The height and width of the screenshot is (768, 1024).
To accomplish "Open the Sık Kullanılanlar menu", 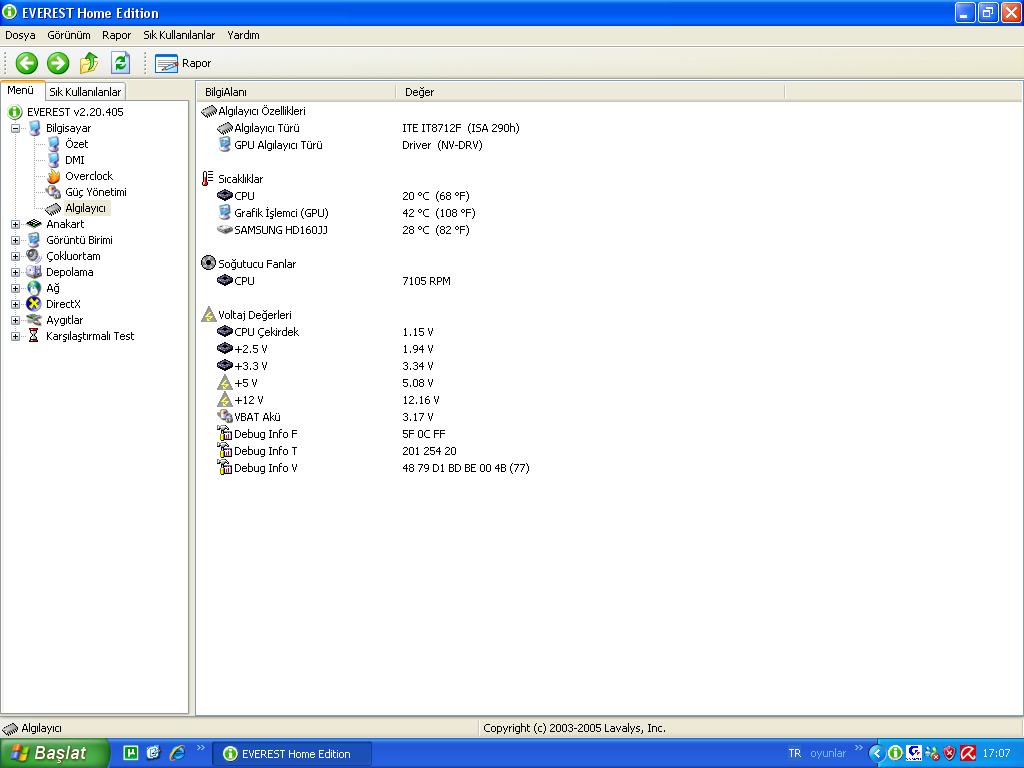I will [x=179, y=35].
